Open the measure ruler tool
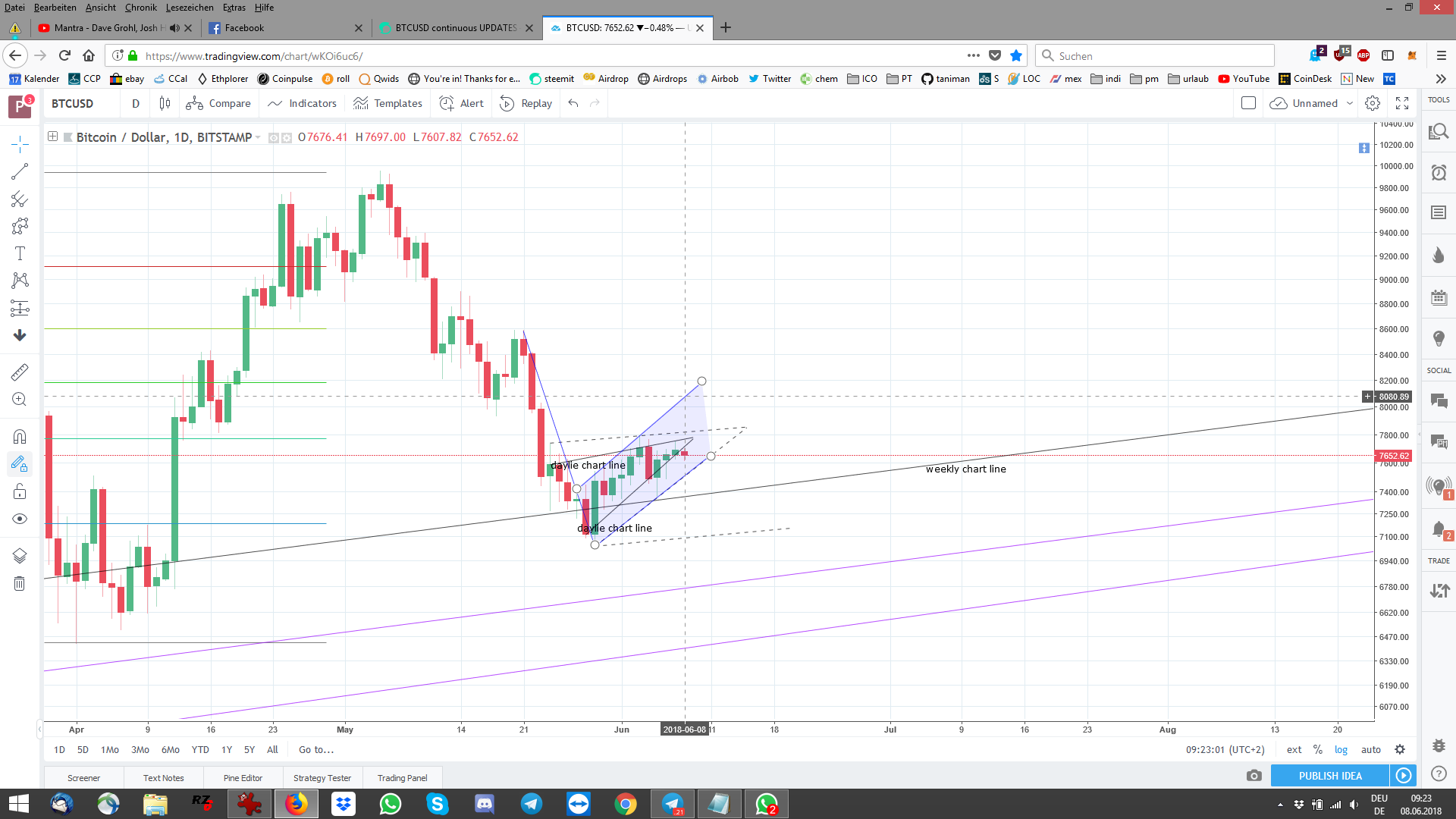Image resolution: width=1456 pixels, height=819 pixels. click(20, 372)
